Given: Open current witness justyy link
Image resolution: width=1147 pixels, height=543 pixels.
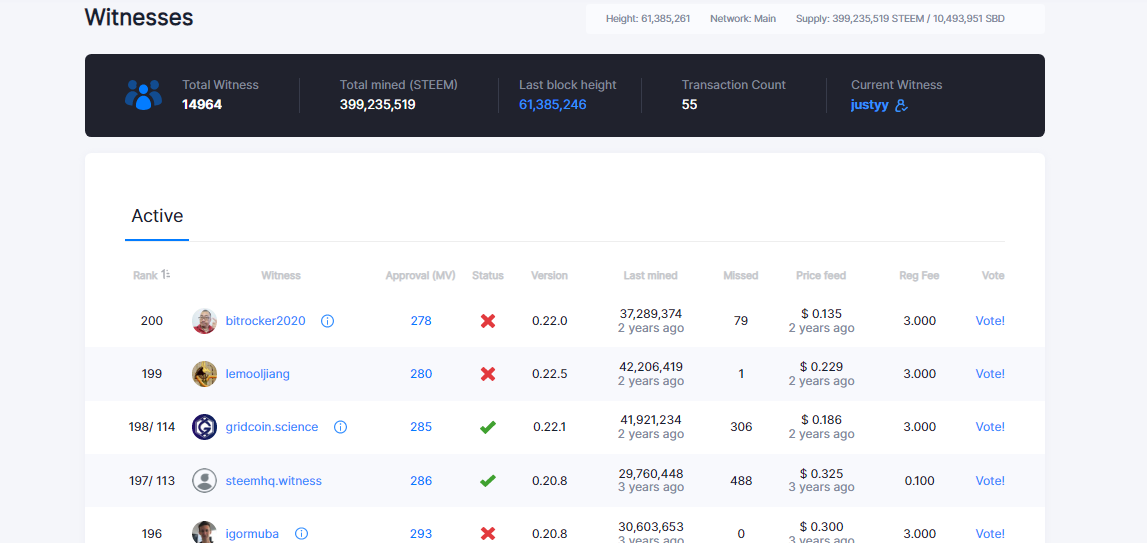Looking at the screenshot, I should click(x=870, y=105).
